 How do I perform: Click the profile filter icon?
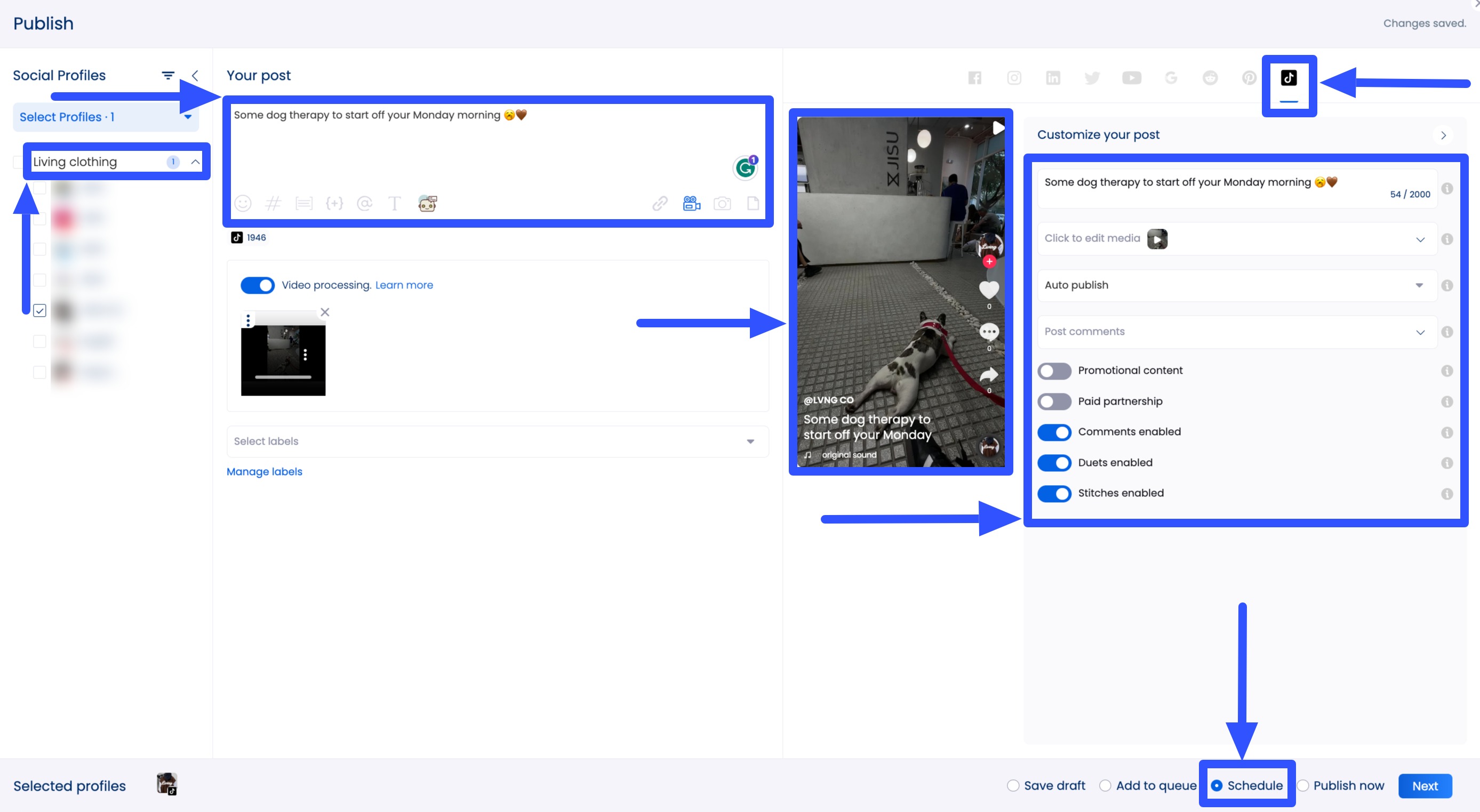tap(168, 75)
